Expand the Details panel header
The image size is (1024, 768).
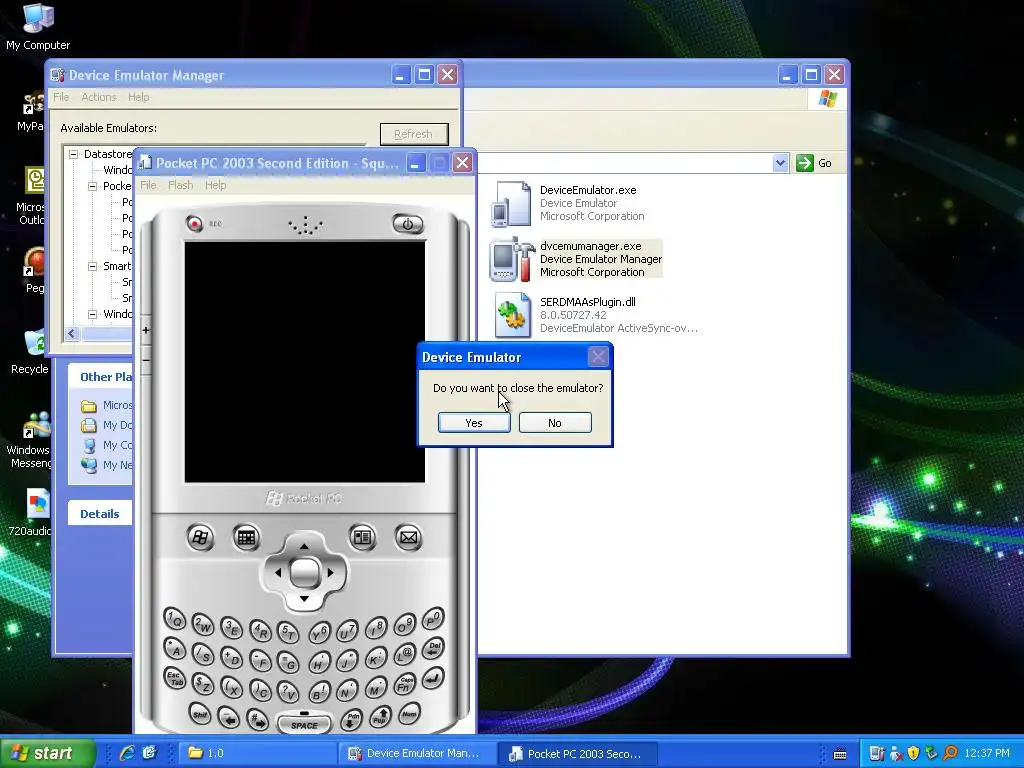point(100,513)
